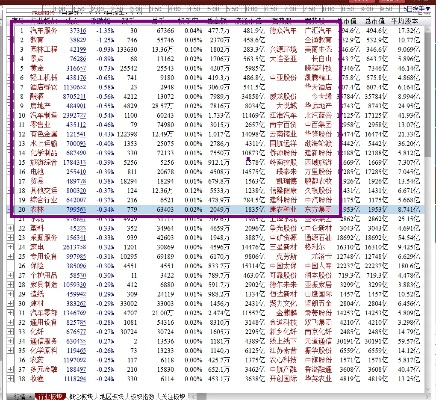
Task: Expand row 34 通信服务 sector
Action: tap(10, 341)
